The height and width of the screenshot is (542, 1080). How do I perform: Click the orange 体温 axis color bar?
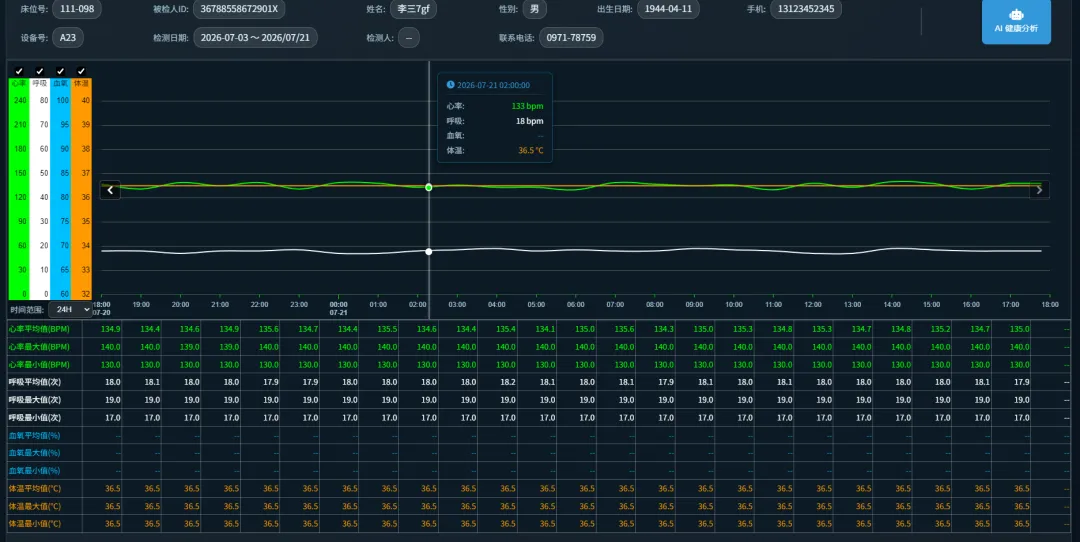tap(81, 189)
